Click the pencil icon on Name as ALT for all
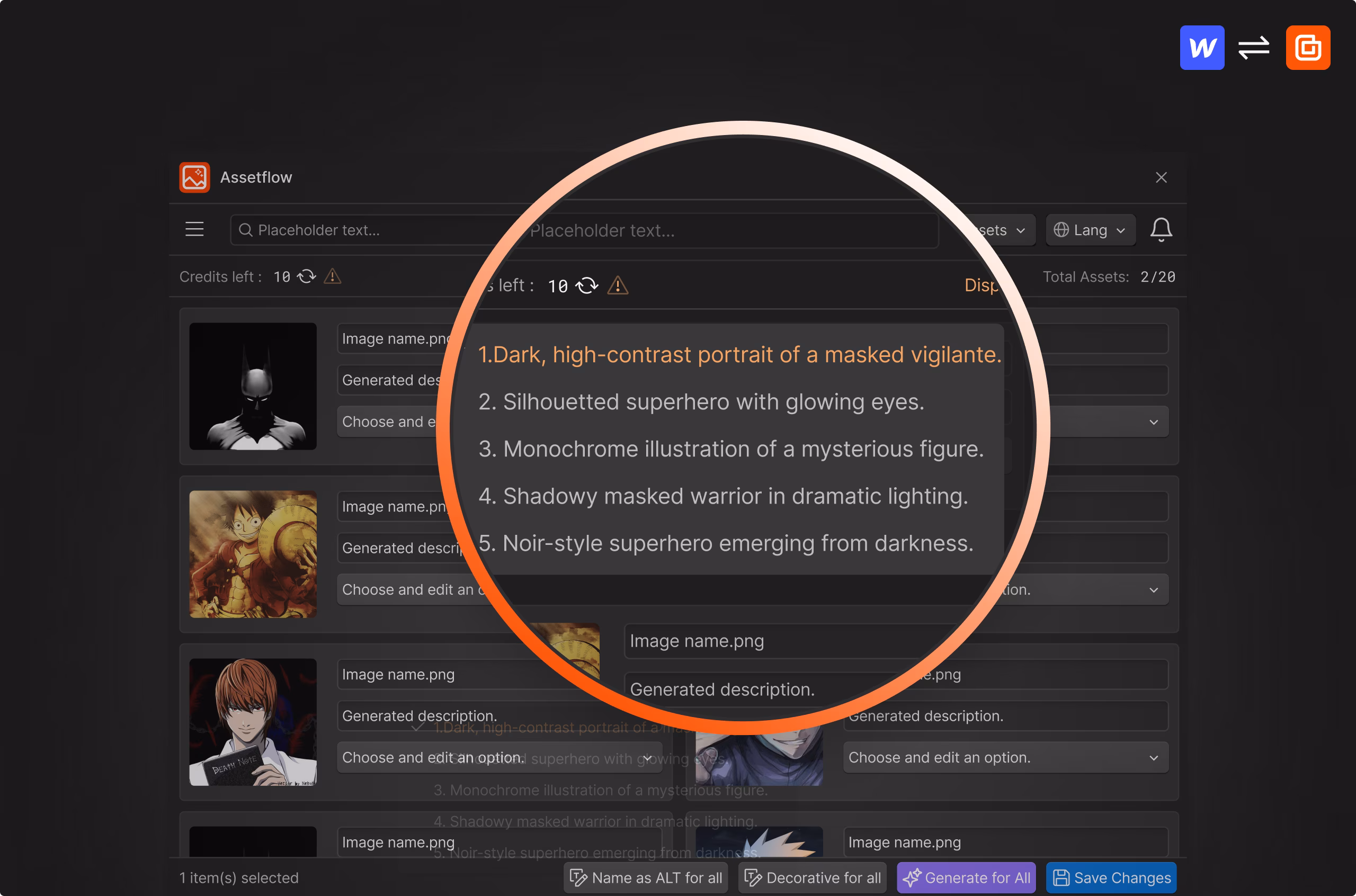This screenshot has width=1356, height=896. [578, 877]
